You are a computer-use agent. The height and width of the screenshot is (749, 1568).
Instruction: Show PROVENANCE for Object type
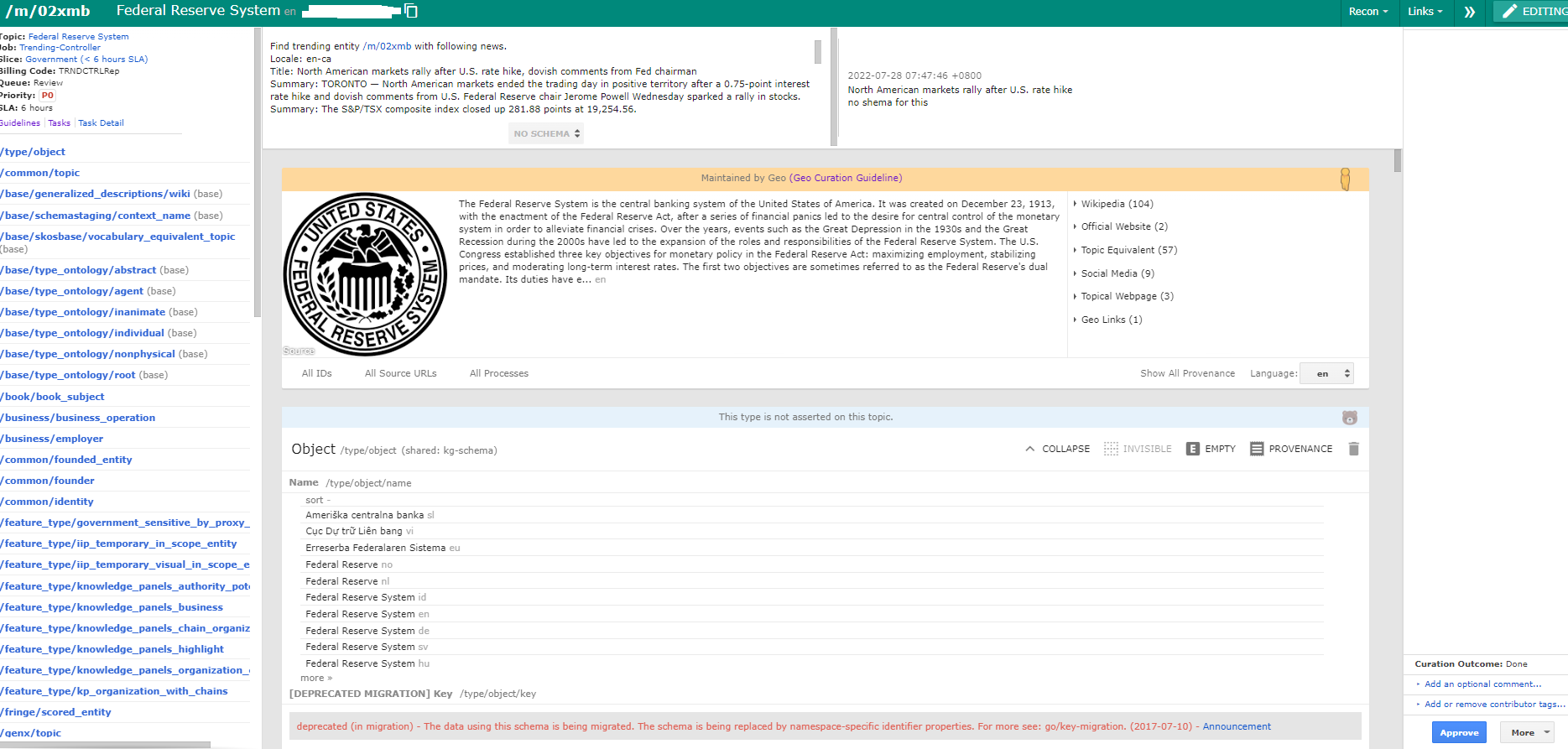pyautogui.click(x=1291, y=449)
